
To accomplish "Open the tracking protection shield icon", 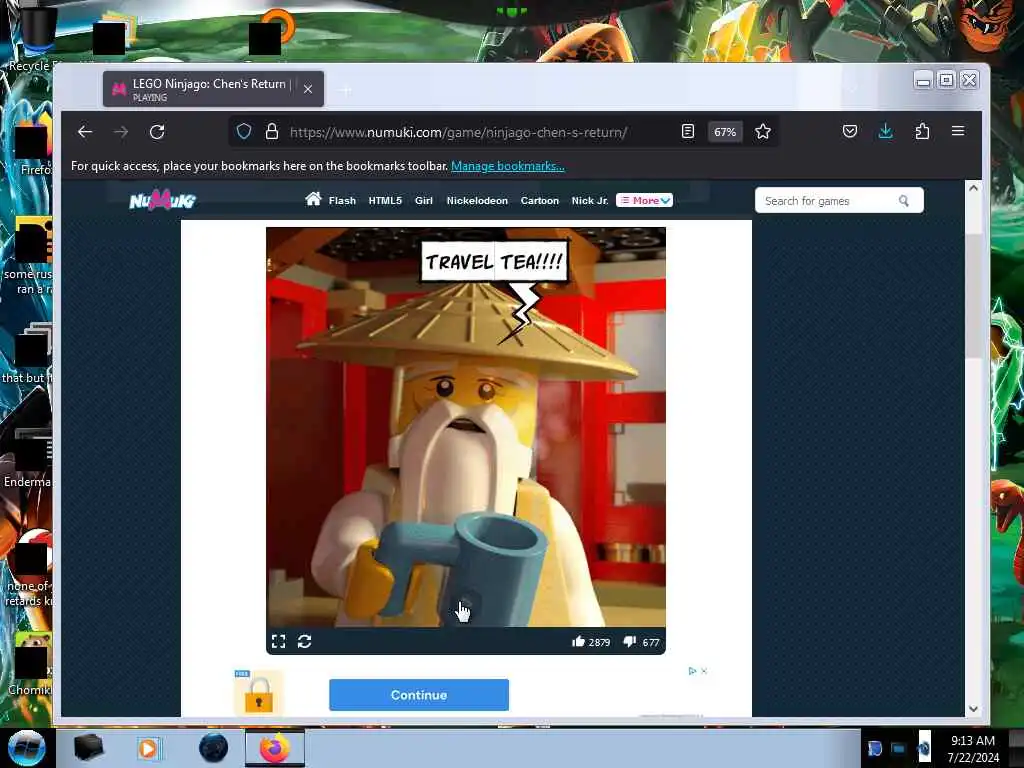I will (x=244, y=132).
